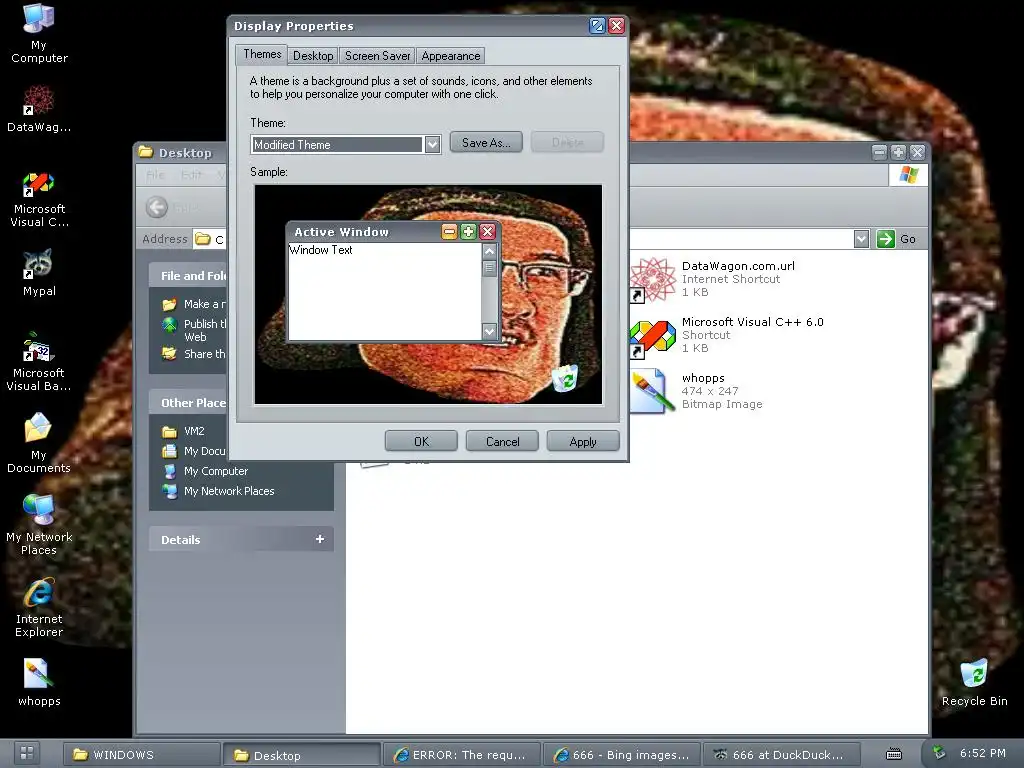Expand the Details panel
Image resolution: width=1024 pixels, height=768 pixels.
click(319, 539)
